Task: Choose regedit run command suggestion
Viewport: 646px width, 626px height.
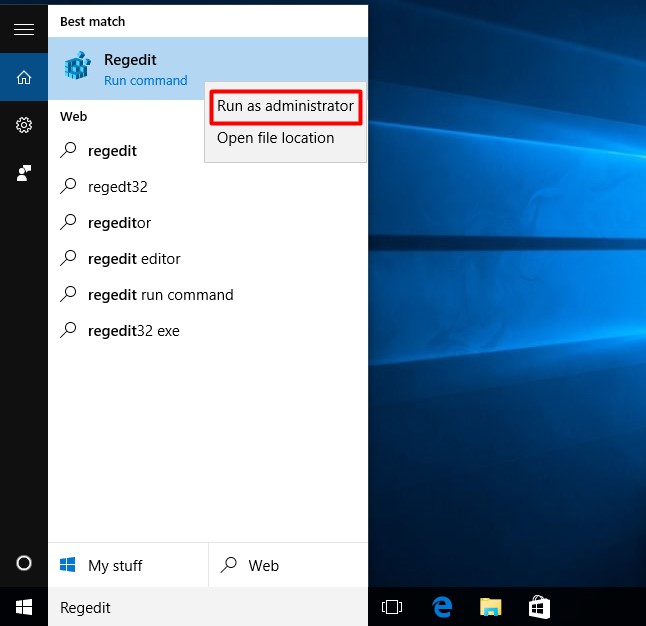Action: [160, 295]
